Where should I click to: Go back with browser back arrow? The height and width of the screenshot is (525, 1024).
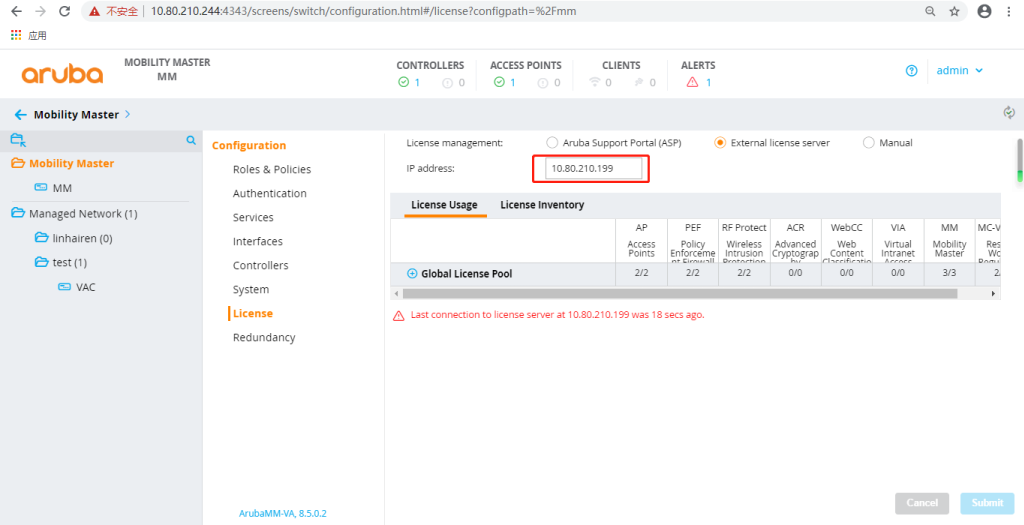click(x=16, y=11)
